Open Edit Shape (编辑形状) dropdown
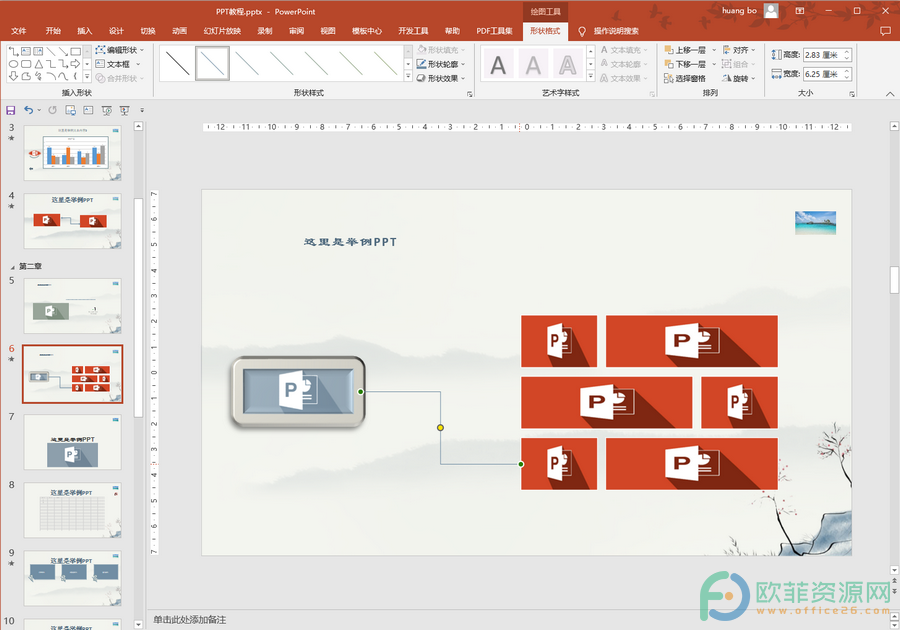This screenshot has height=630, width=900. (120, 50)
